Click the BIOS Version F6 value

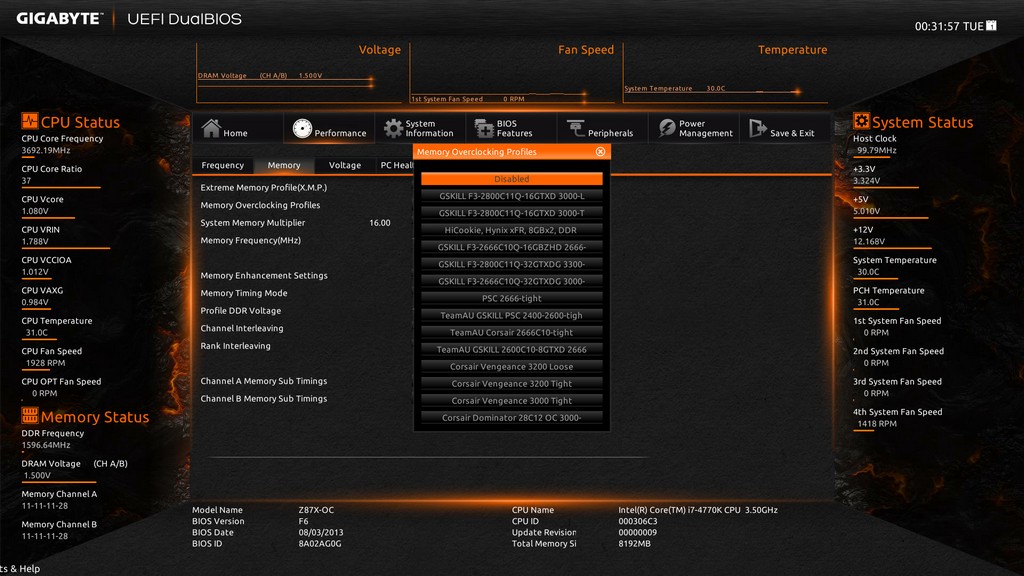click(x=303, y=521)
